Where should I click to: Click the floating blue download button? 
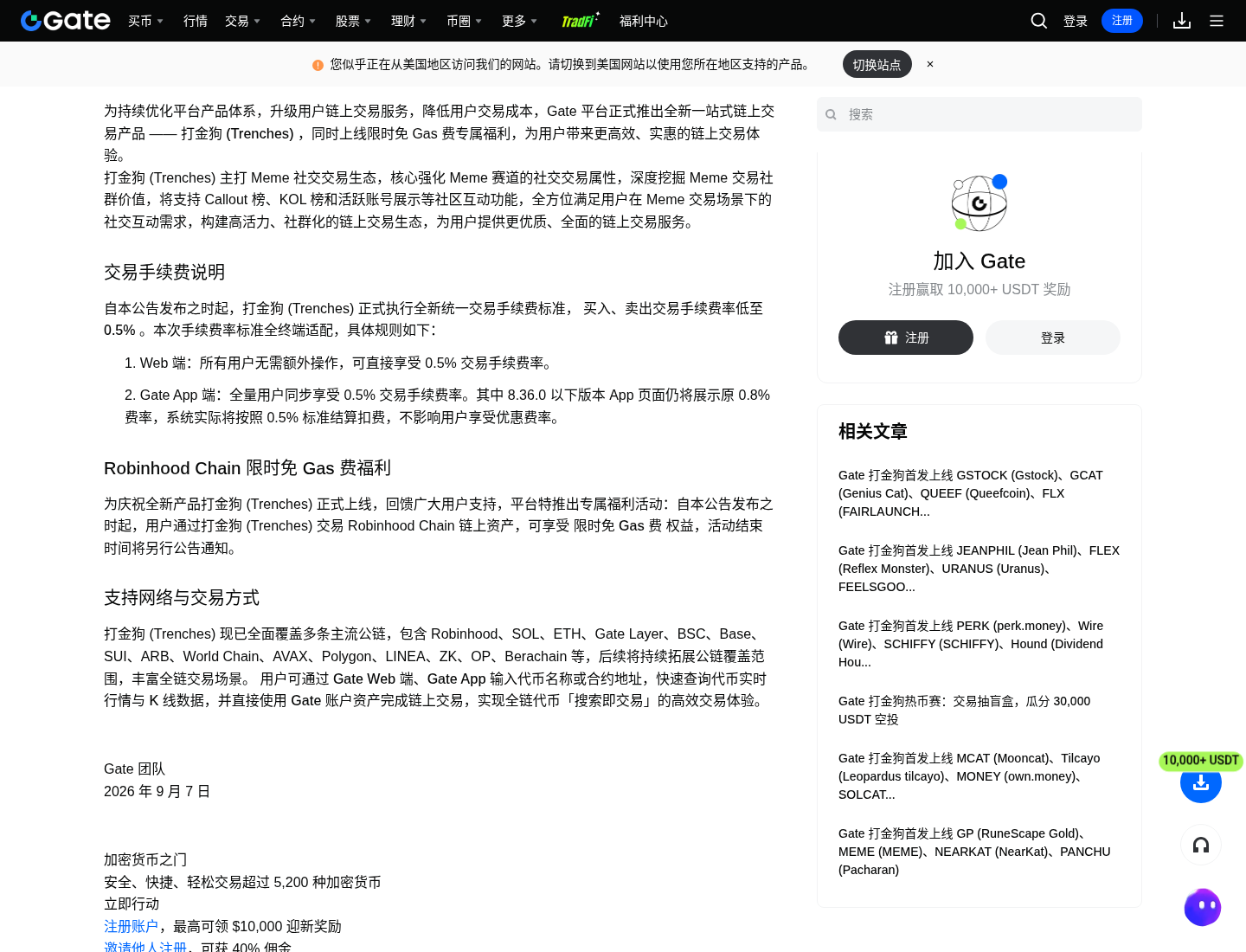(x=1201, y=782)
